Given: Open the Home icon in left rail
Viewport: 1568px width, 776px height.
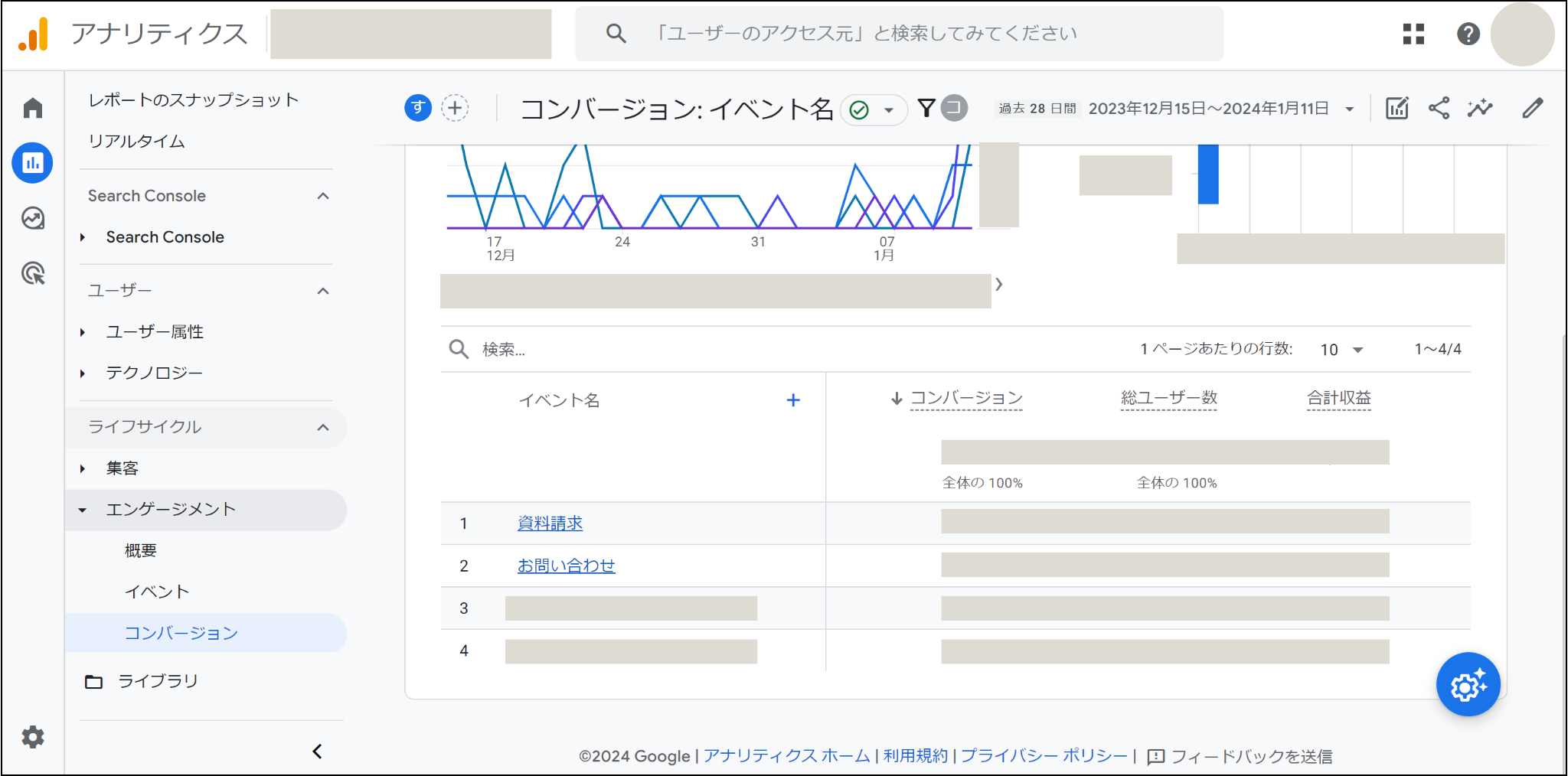Looking at the screenshot, I should 33,108.
